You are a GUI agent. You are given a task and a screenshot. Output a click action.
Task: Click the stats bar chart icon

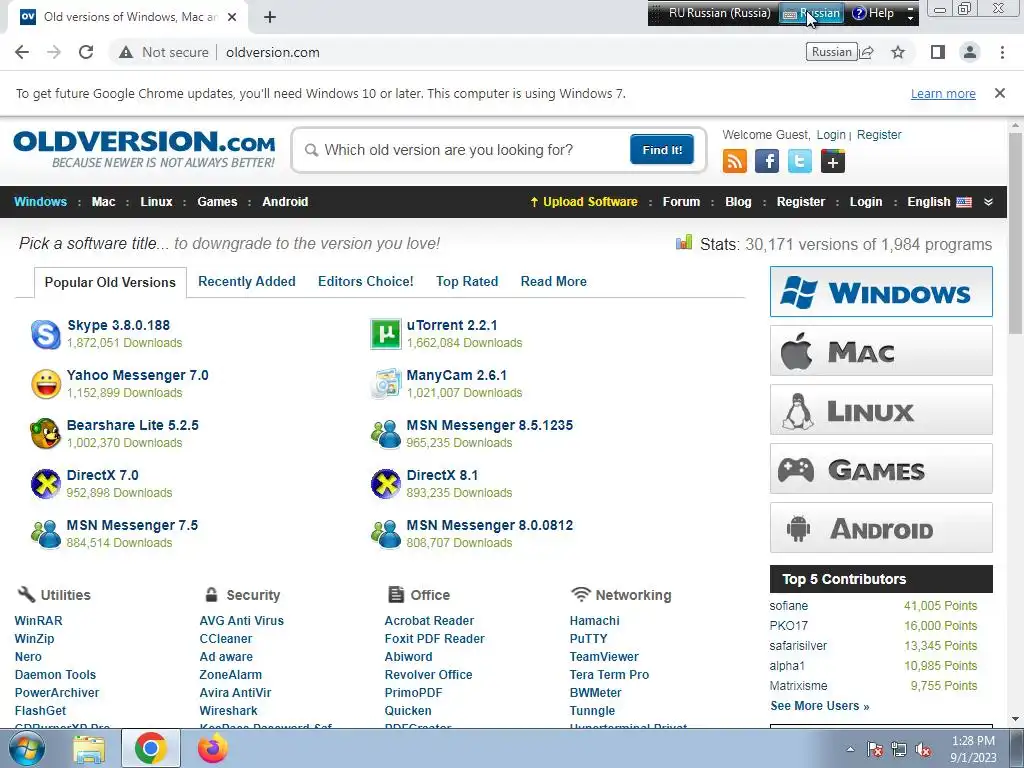click(x=684, y=243)
